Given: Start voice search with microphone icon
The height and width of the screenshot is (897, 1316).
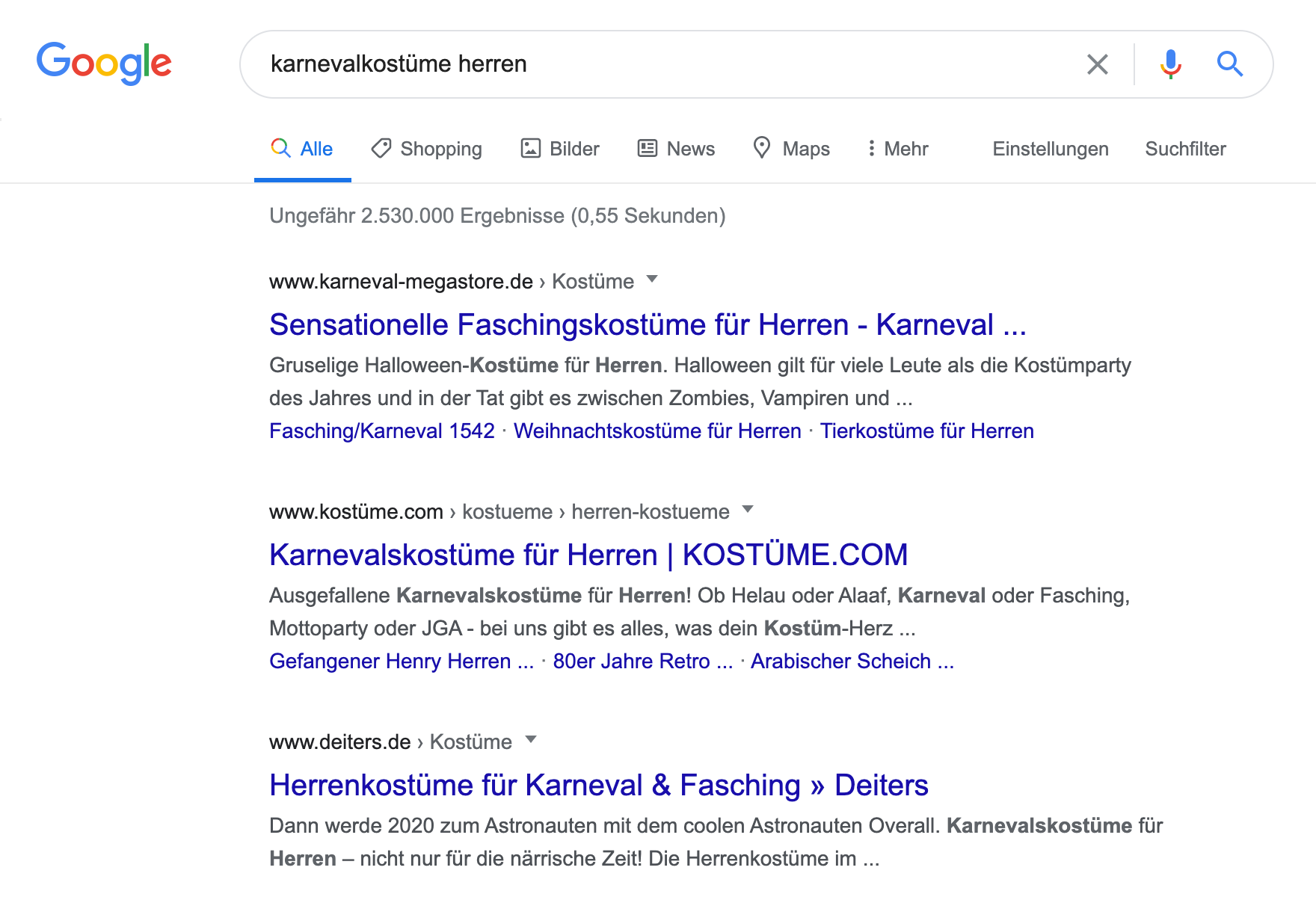Looking at the screenshot, I should 1170,64.
